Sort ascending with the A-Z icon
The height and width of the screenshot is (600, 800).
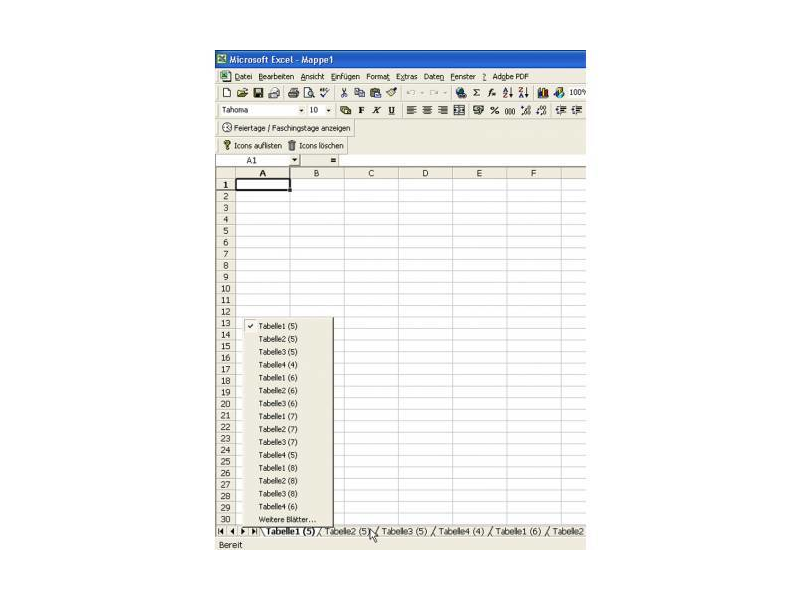[x=507, y=93]
